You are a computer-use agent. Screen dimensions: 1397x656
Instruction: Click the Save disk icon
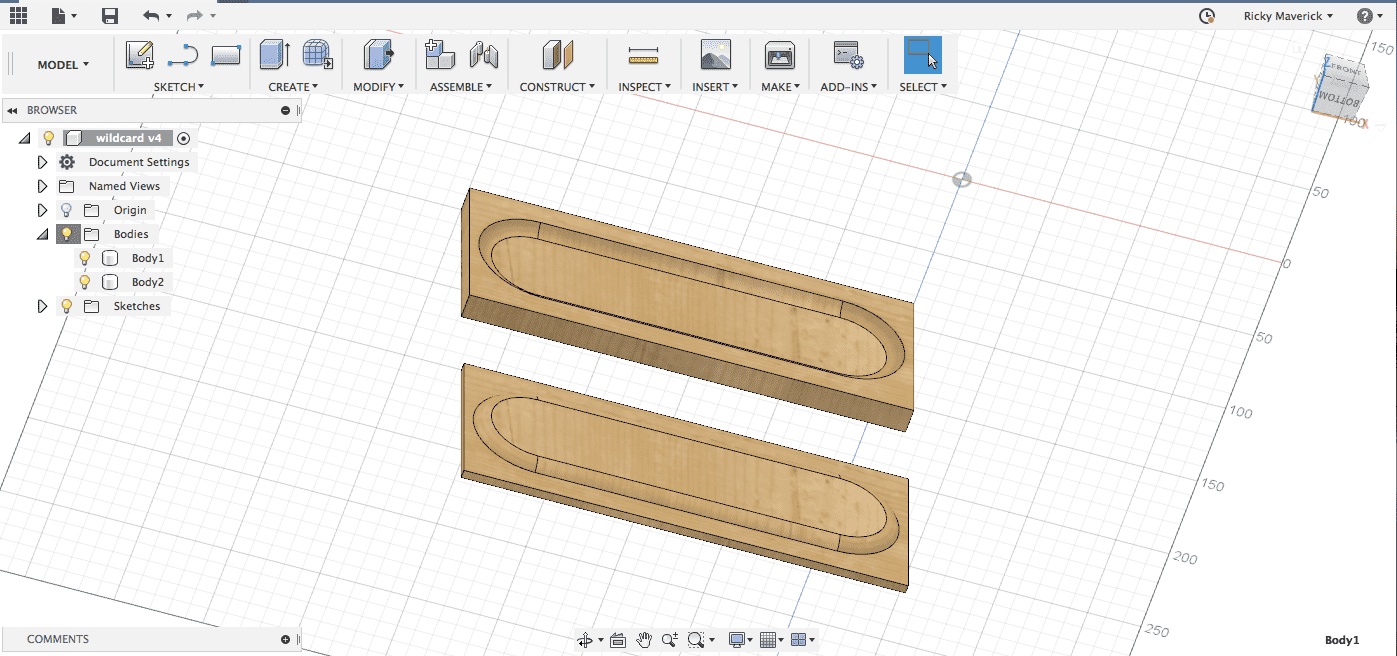coord(110,16)
